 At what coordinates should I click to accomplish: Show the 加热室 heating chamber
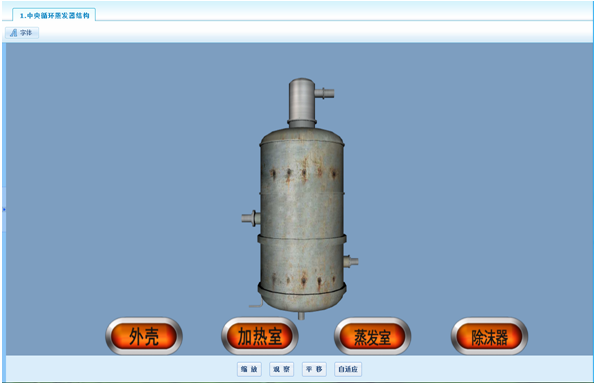click(x=260, y=336)
